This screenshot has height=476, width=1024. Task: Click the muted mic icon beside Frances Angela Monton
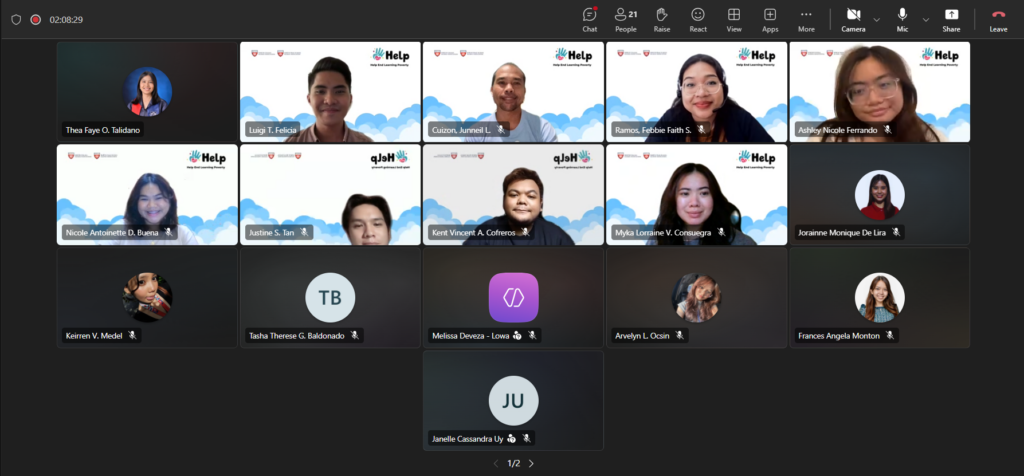point(890,335)
